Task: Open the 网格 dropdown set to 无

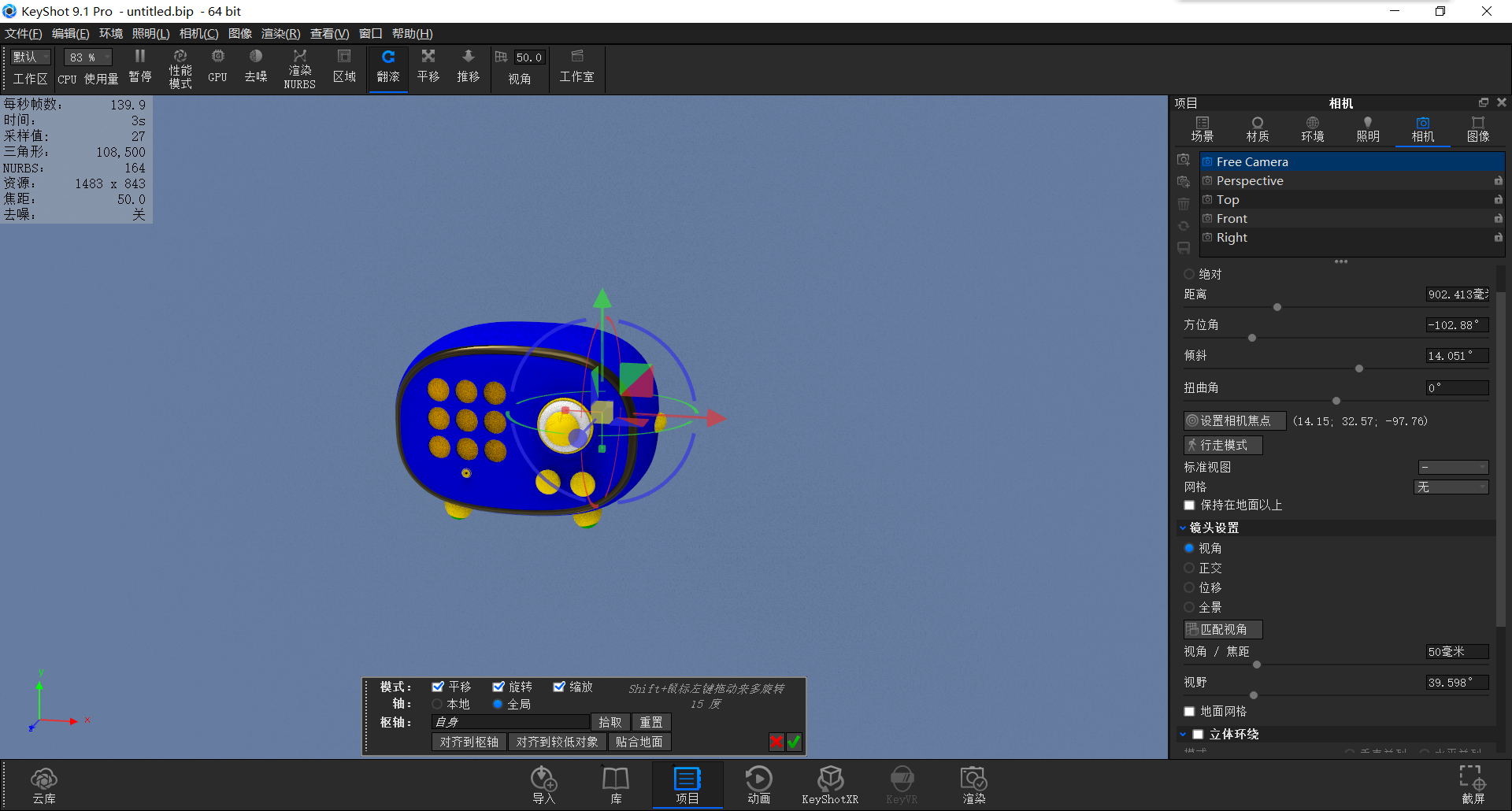Action: (x=1451, y=487)
